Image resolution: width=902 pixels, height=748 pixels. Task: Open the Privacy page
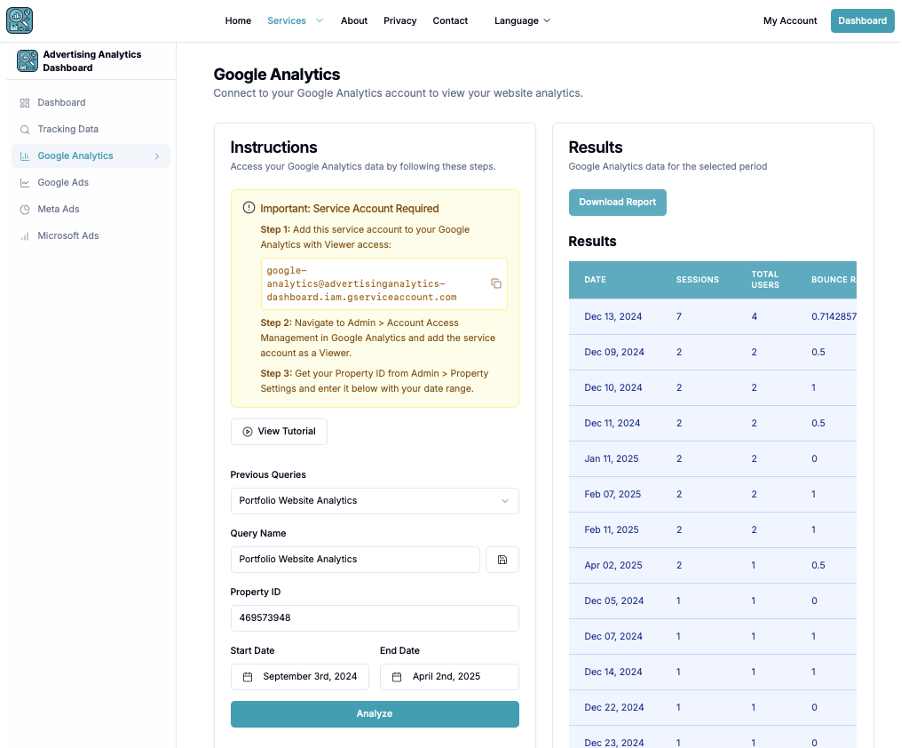click(x=399, y=21)
